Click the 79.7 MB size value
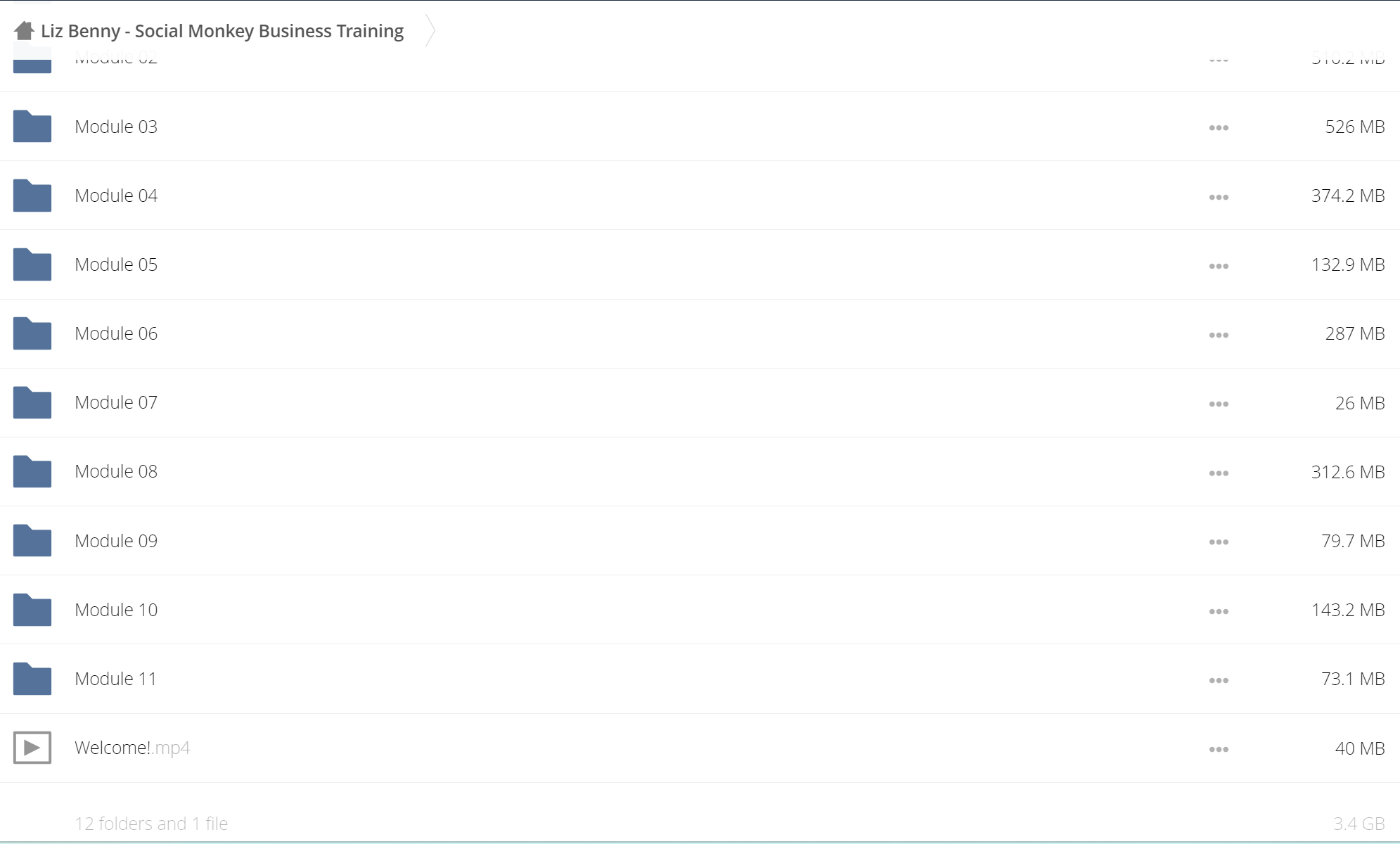 click(x=1353, y=541)
